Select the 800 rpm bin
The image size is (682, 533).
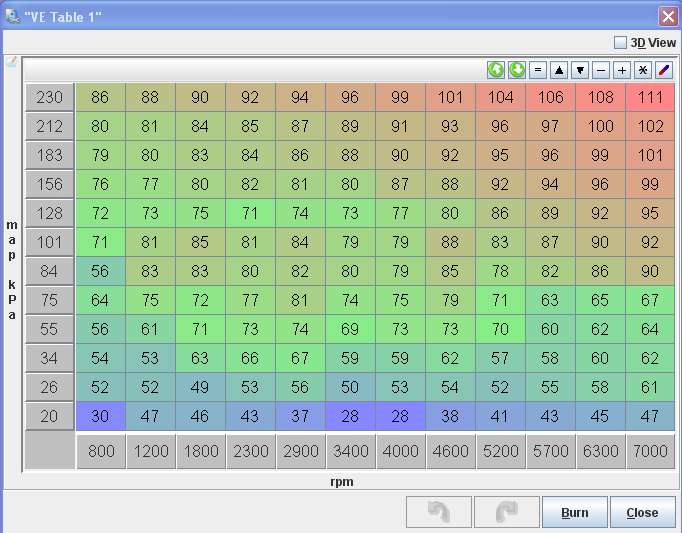pos(101,451)
